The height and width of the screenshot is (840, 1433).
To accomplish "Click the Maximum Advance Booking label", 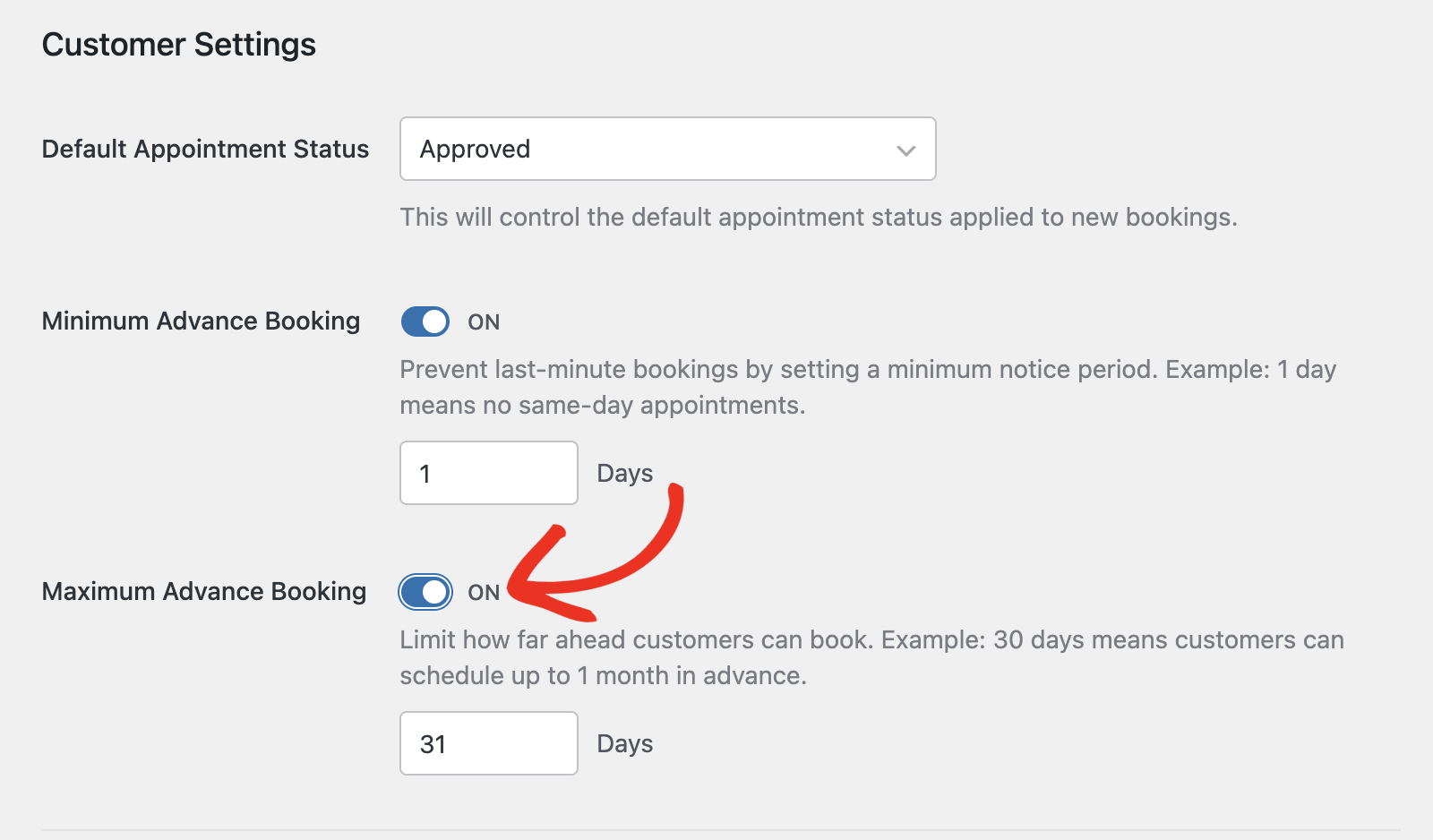I will pyautogui.click(x=203, y=591).
